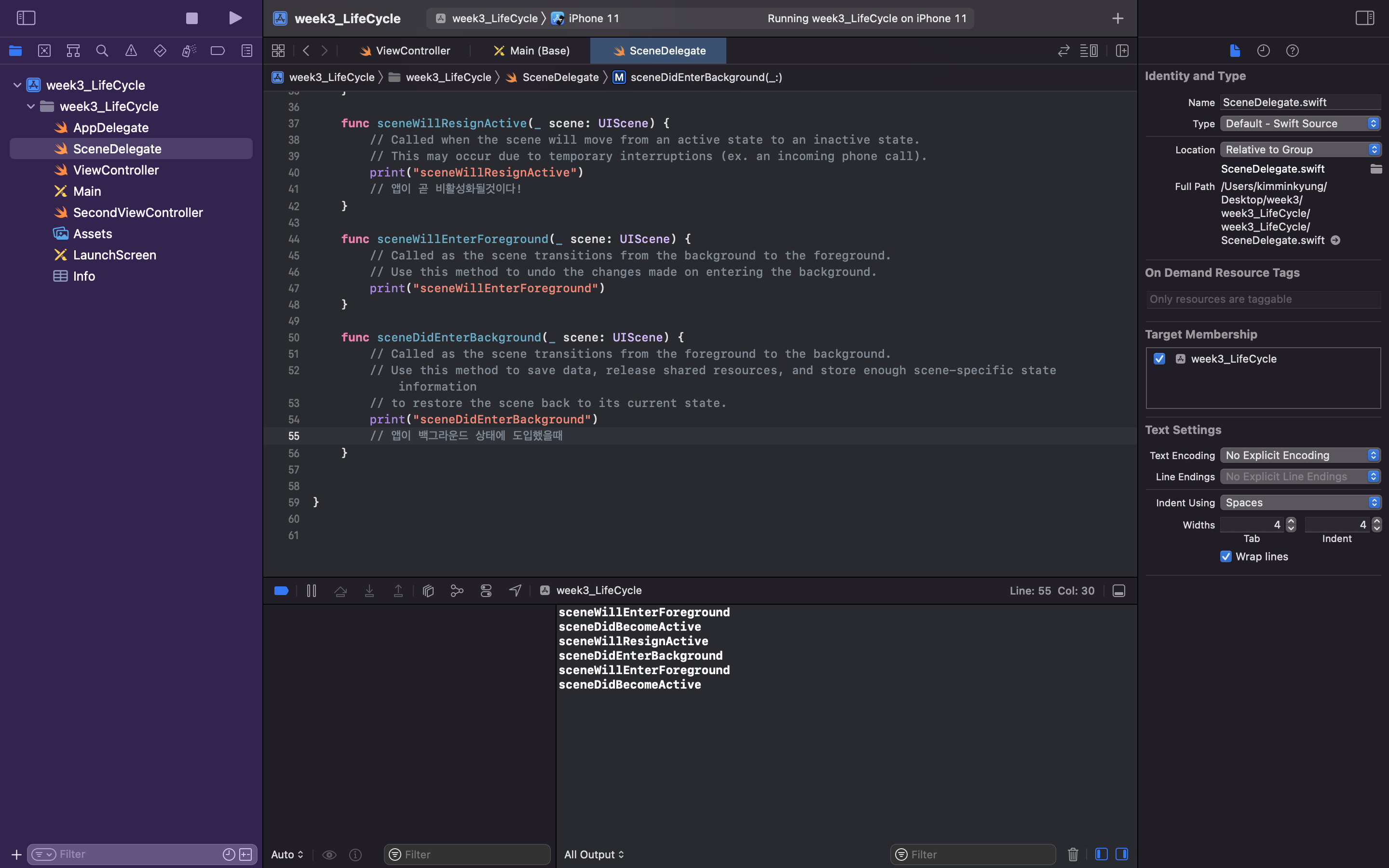The width and height of the screenshot is (1389, 868).
Task: Open the Text Encoding dropdown
Action: pyautogui.click(x=1300, y=455)
